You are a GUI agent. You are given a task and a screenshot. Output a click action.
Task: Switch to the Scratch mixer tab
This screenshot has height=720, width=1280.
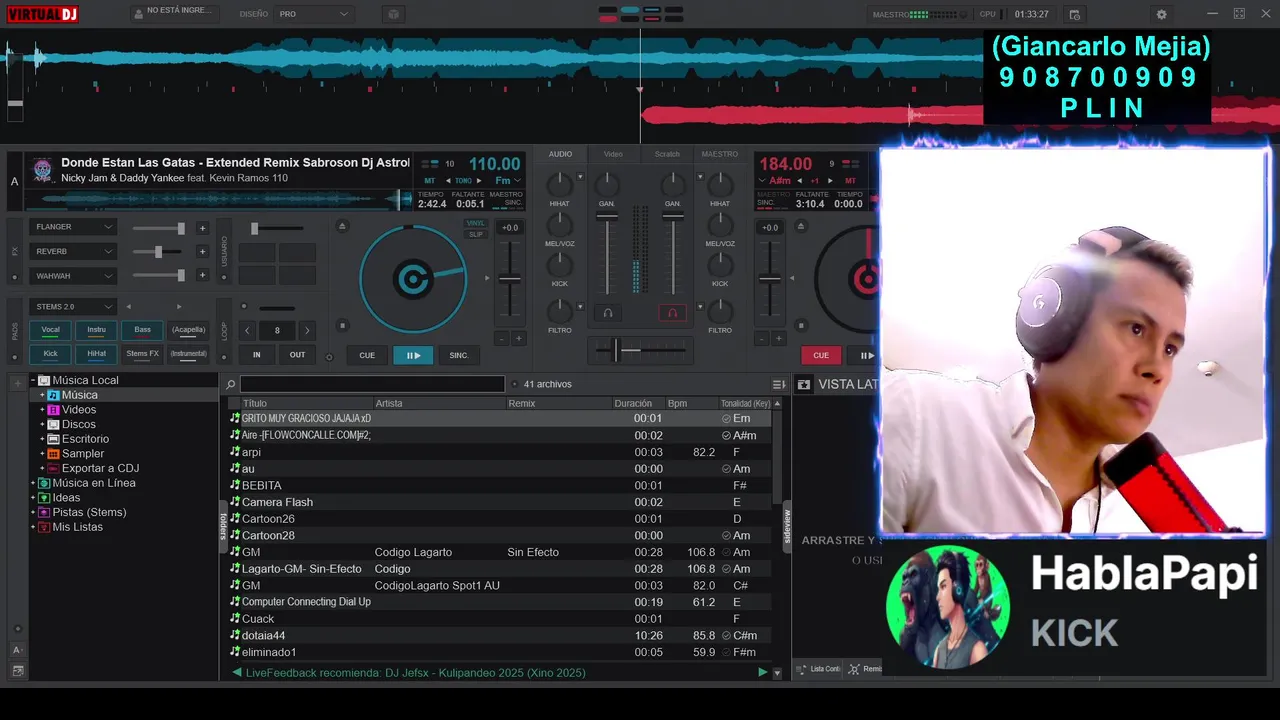click(x=667, y=154)
